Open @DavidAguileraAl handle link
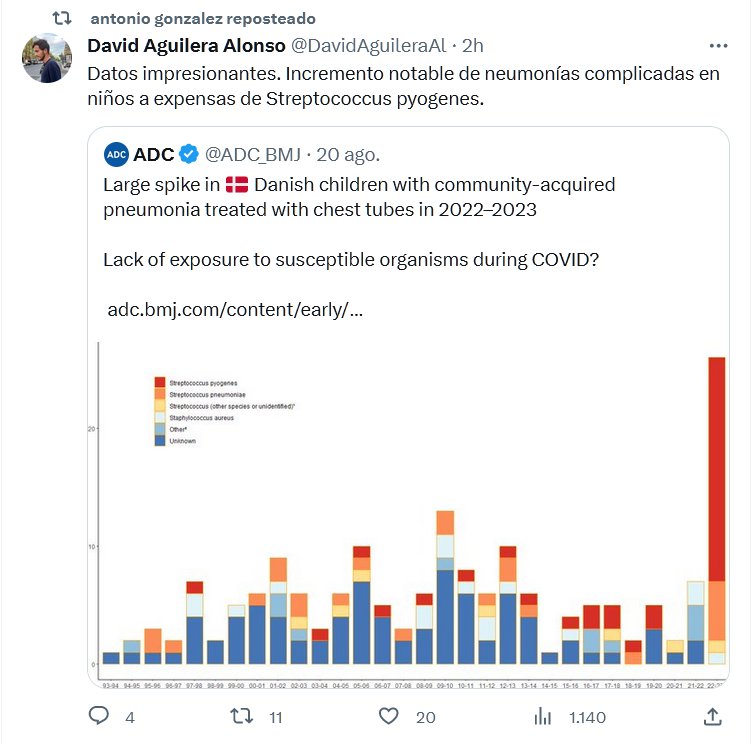The height and width of the screenshot is (744, 756). (x=368, y=46)
